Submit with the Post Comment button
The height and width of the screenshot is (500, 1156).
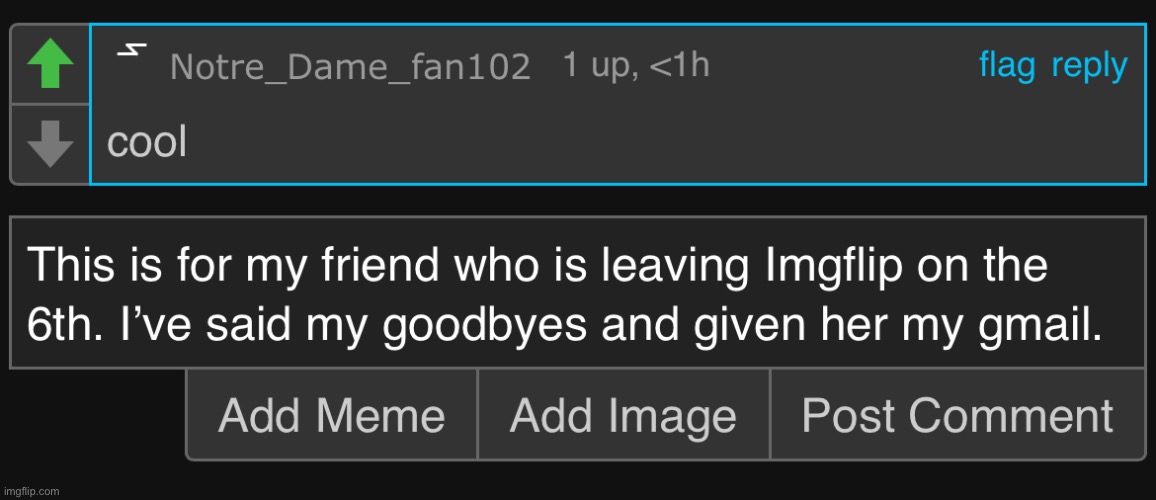[957, 415]
